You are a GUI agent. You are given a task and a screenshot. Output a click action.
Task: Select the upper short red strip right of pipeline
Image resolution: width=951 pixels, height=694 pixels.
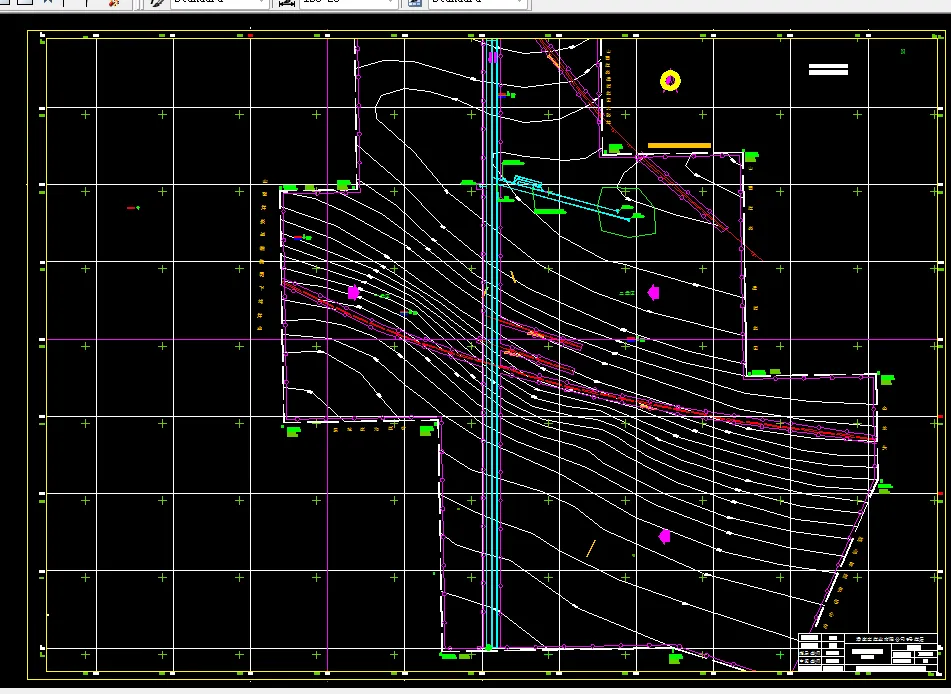pyautogui.click(x=540, y=334)
